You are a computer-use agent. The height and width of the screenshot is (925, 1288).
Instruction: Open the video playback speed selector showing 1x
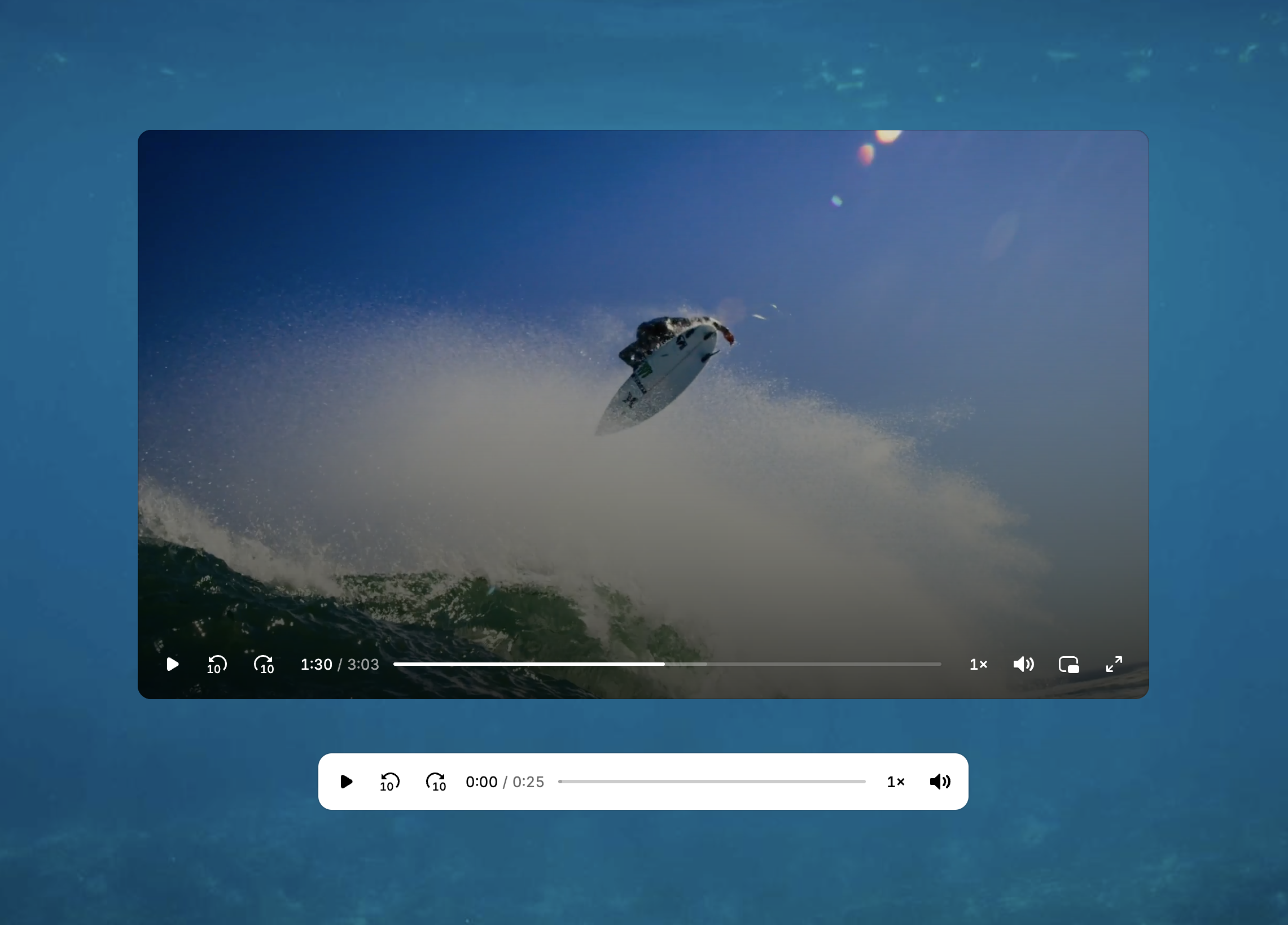tap(979, 664)
